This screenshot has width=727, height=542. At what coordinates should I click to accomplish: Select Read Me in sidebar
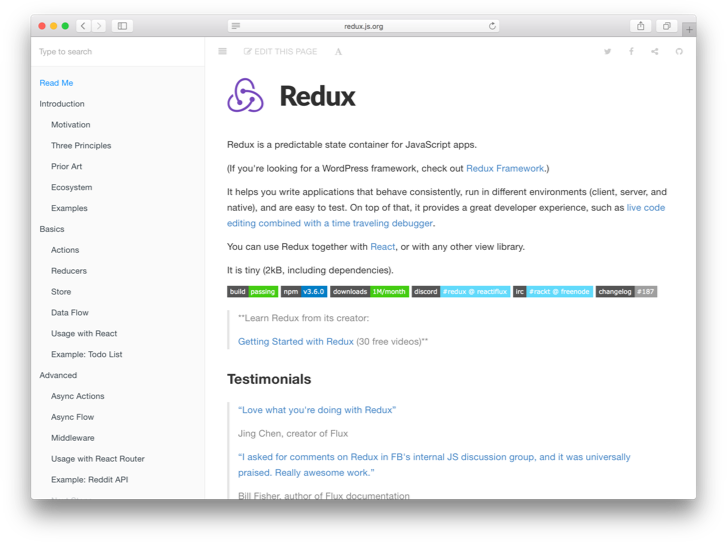[56, 83]
